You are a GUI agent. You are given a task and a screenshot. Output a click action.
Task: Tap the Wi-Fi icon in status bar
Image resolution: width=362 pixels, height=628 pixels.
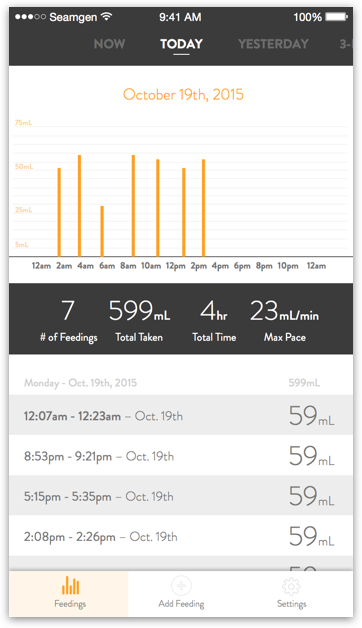click(x=107, y=16)
